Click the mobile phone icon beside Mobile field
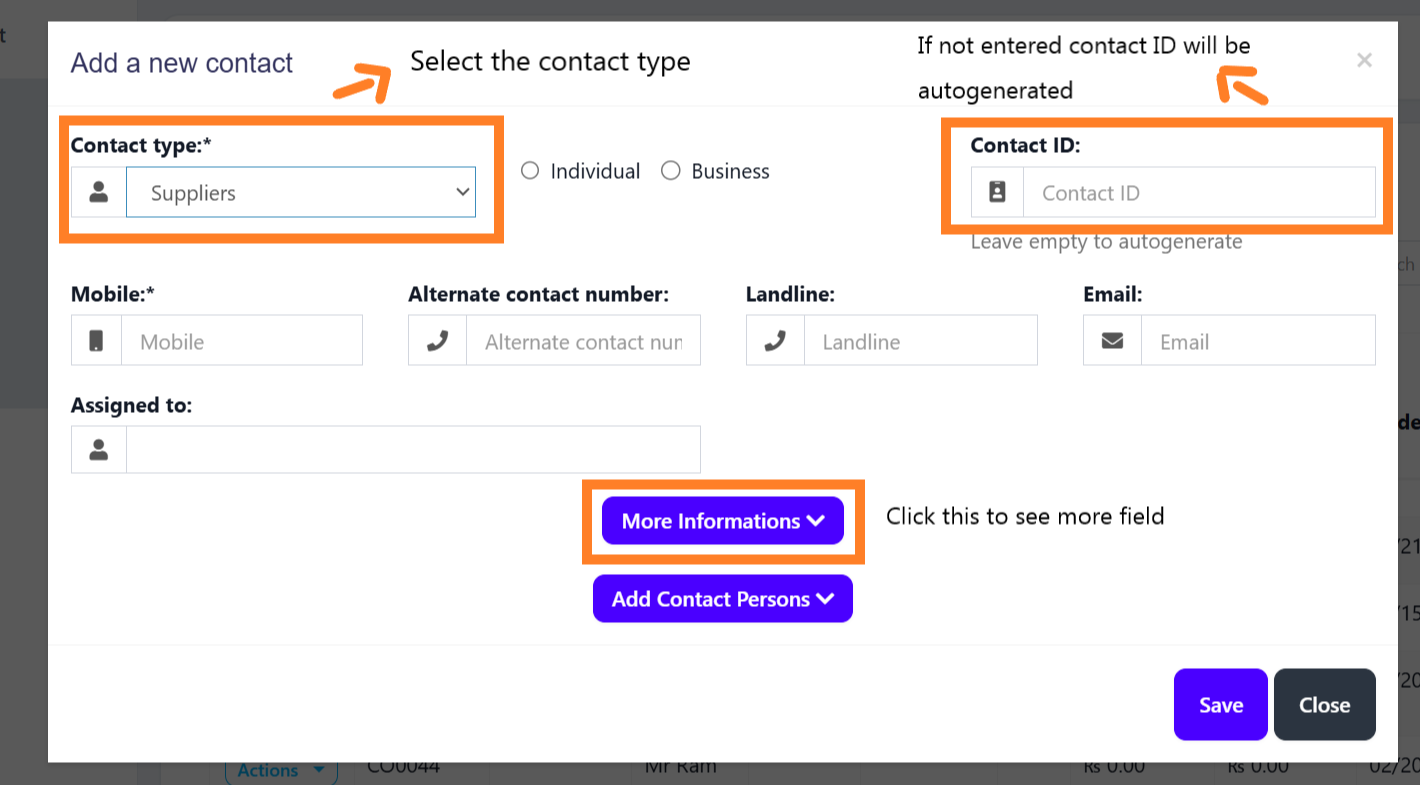Screen dimensions: 1420x785 click(96, 341)
